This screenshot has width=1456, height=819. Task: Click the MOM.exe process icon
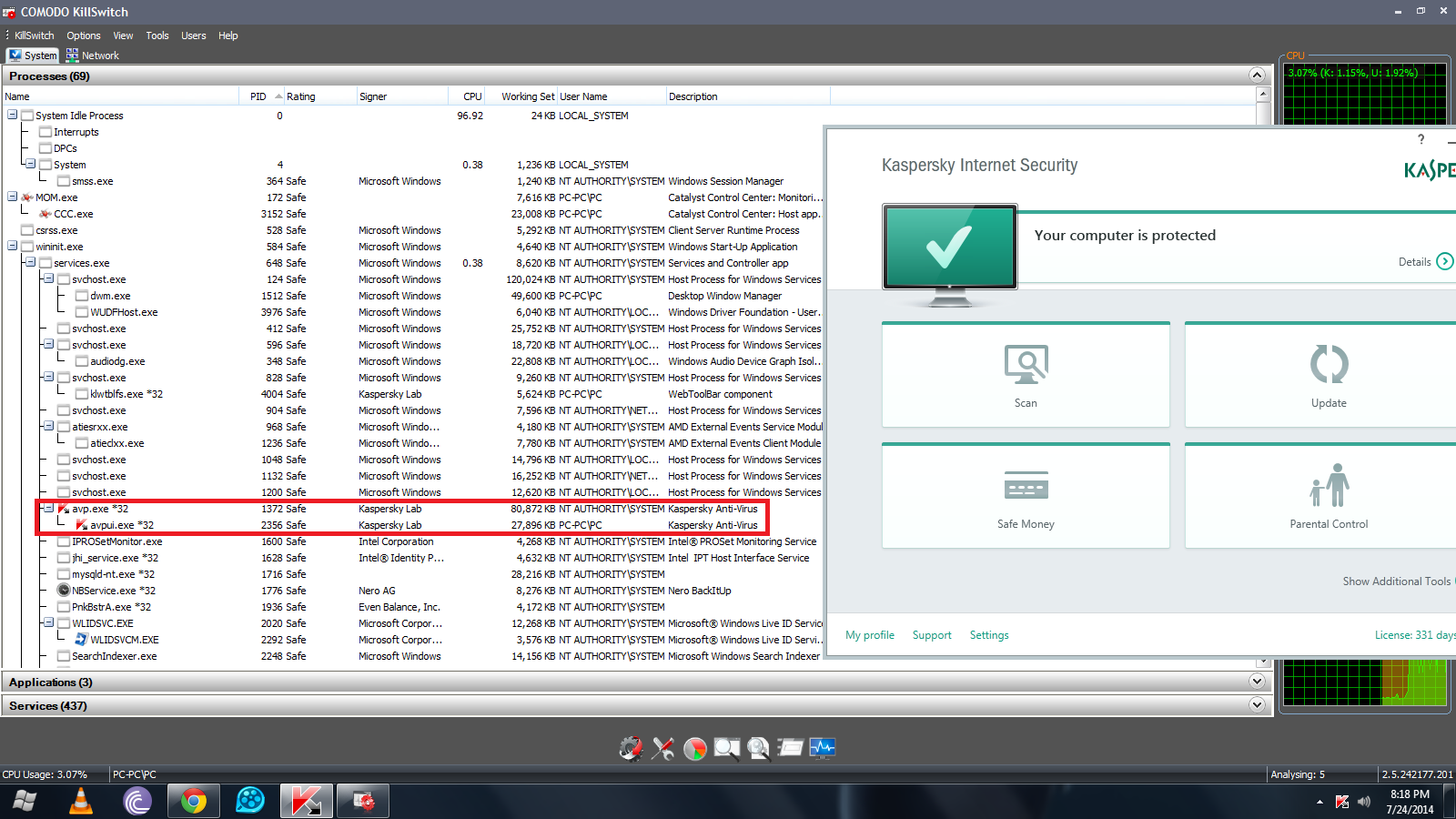[27, 197]
